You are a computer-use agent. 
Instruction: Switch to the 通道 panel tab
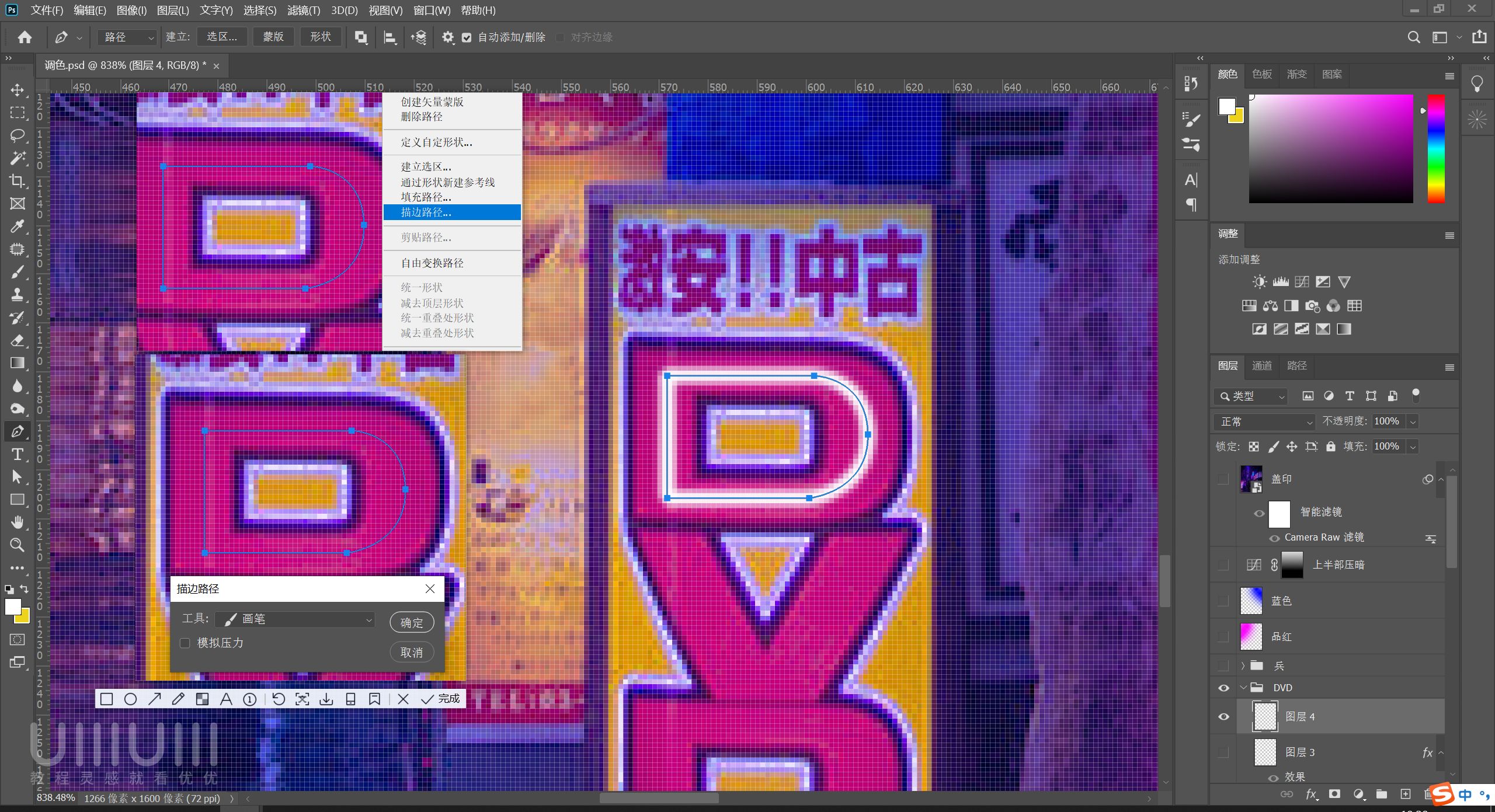(1261, 366)
